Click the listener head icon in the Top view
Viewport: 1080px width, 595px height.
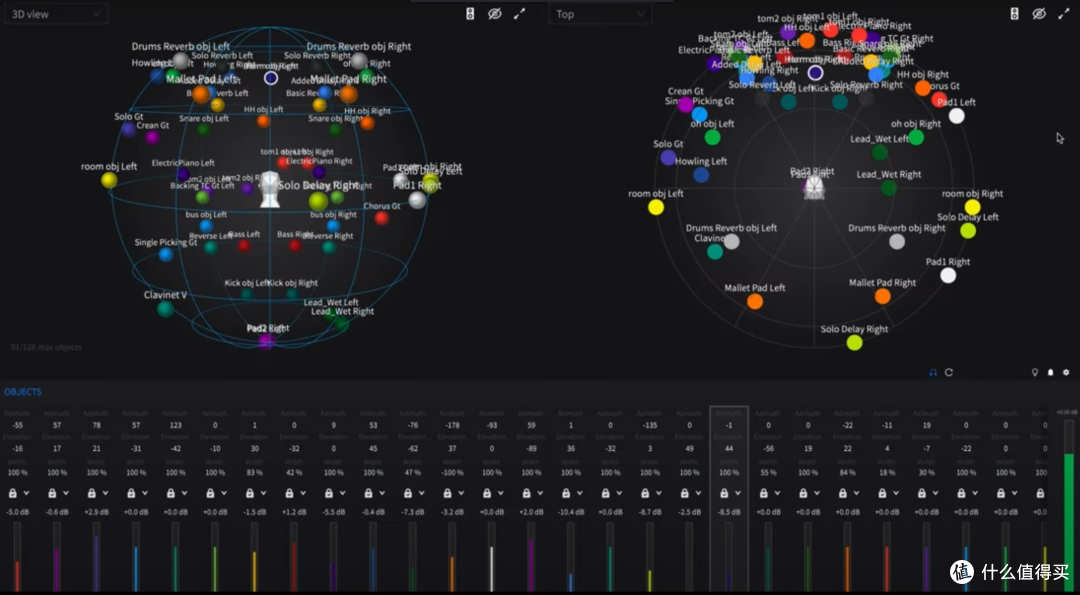click(814, 187)
